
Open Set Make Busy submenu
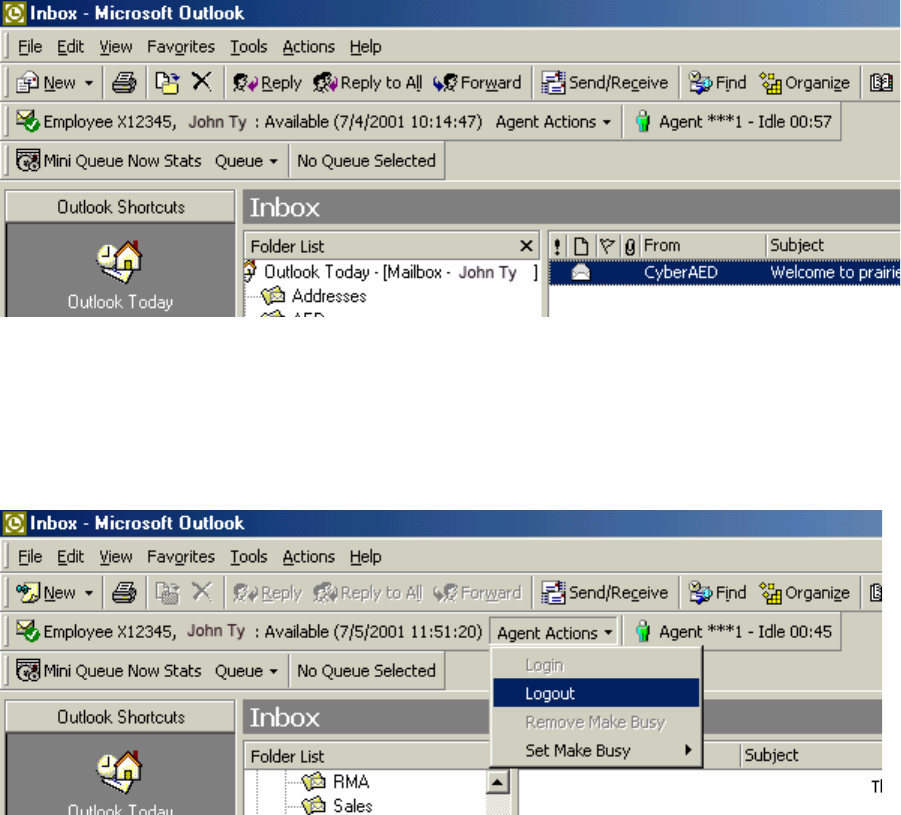click(596, 750)
